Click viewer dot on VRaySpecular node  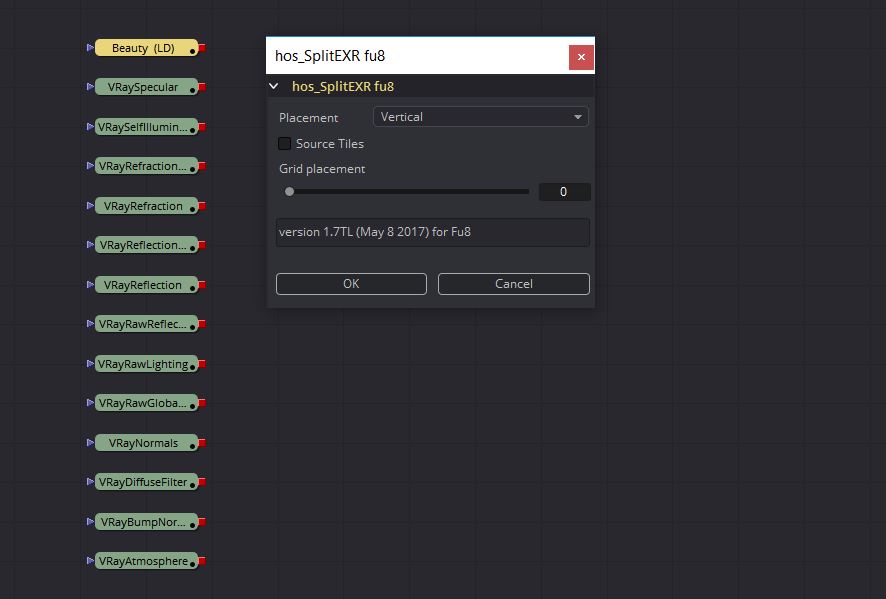193,90
